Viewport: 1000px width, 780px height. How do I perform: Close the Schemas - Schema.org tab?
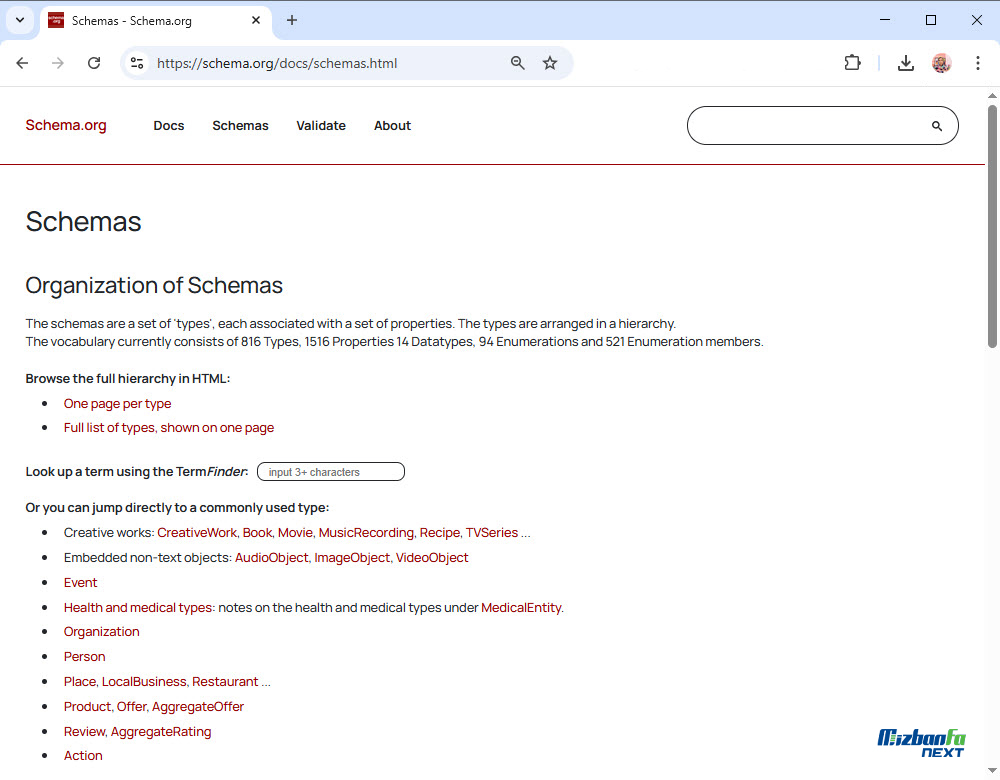tap(256, 20)
